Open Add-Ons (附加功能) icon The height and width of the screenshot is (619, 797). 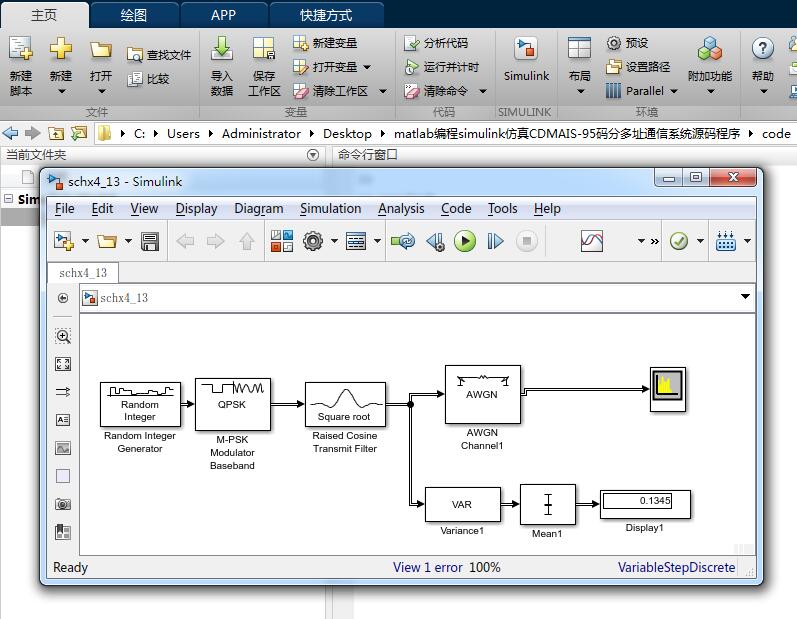coord(710,49)
